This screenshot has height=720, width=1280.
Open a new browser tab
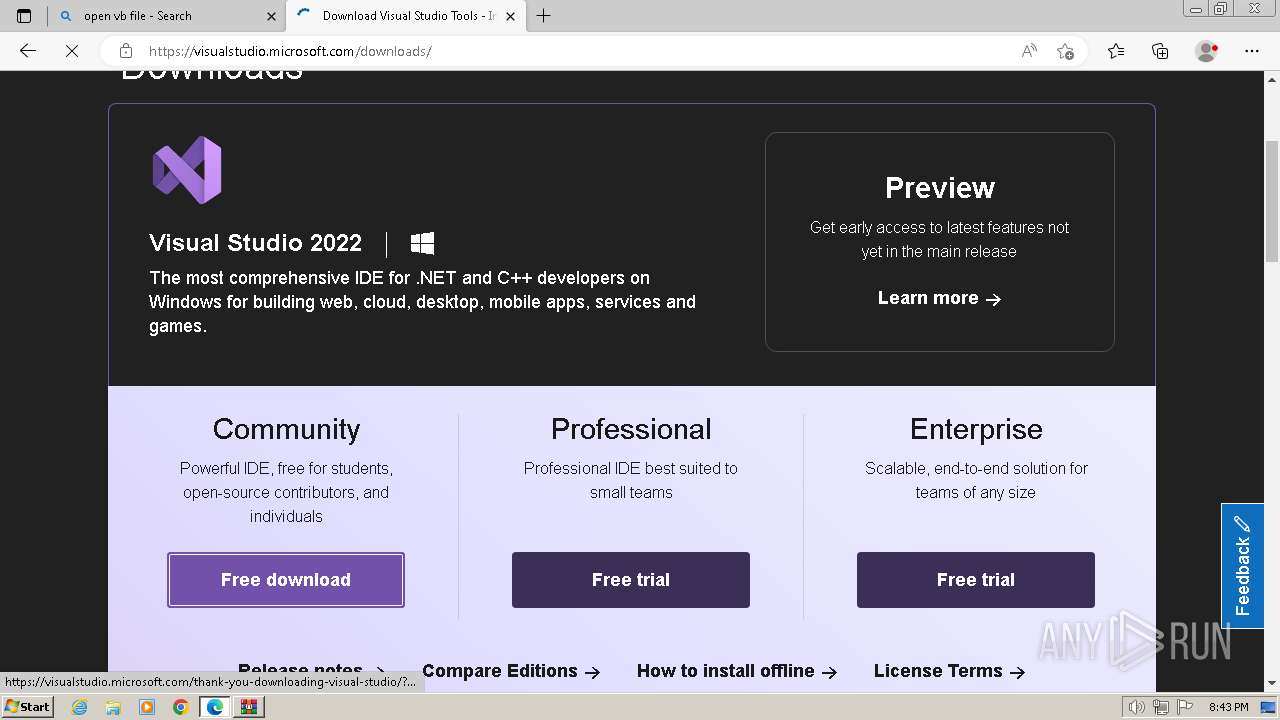544,16
